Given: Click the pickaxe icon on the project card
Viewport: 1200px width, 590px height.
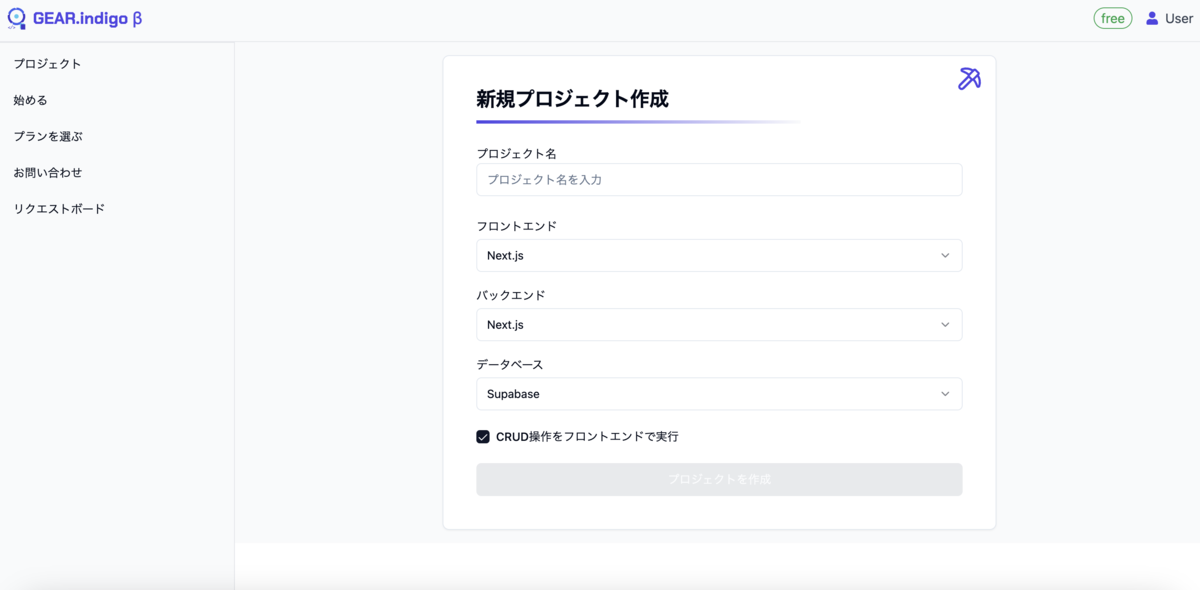Looking at the screenshot, I should tap(969, 78).
